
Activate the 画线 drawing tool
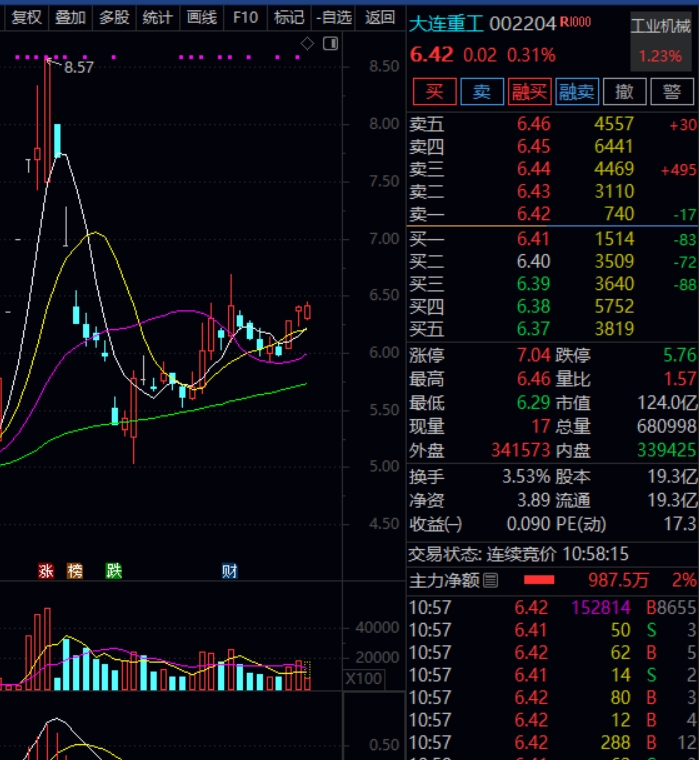click(202, 18)
